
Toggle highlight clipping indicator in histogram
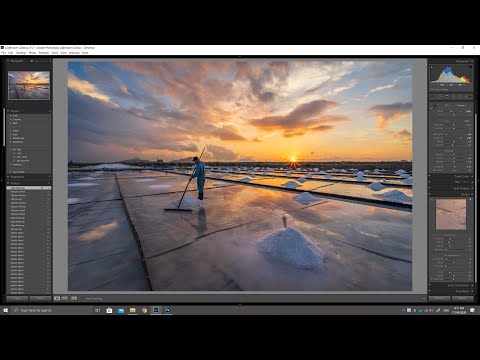tap(470, 67)
